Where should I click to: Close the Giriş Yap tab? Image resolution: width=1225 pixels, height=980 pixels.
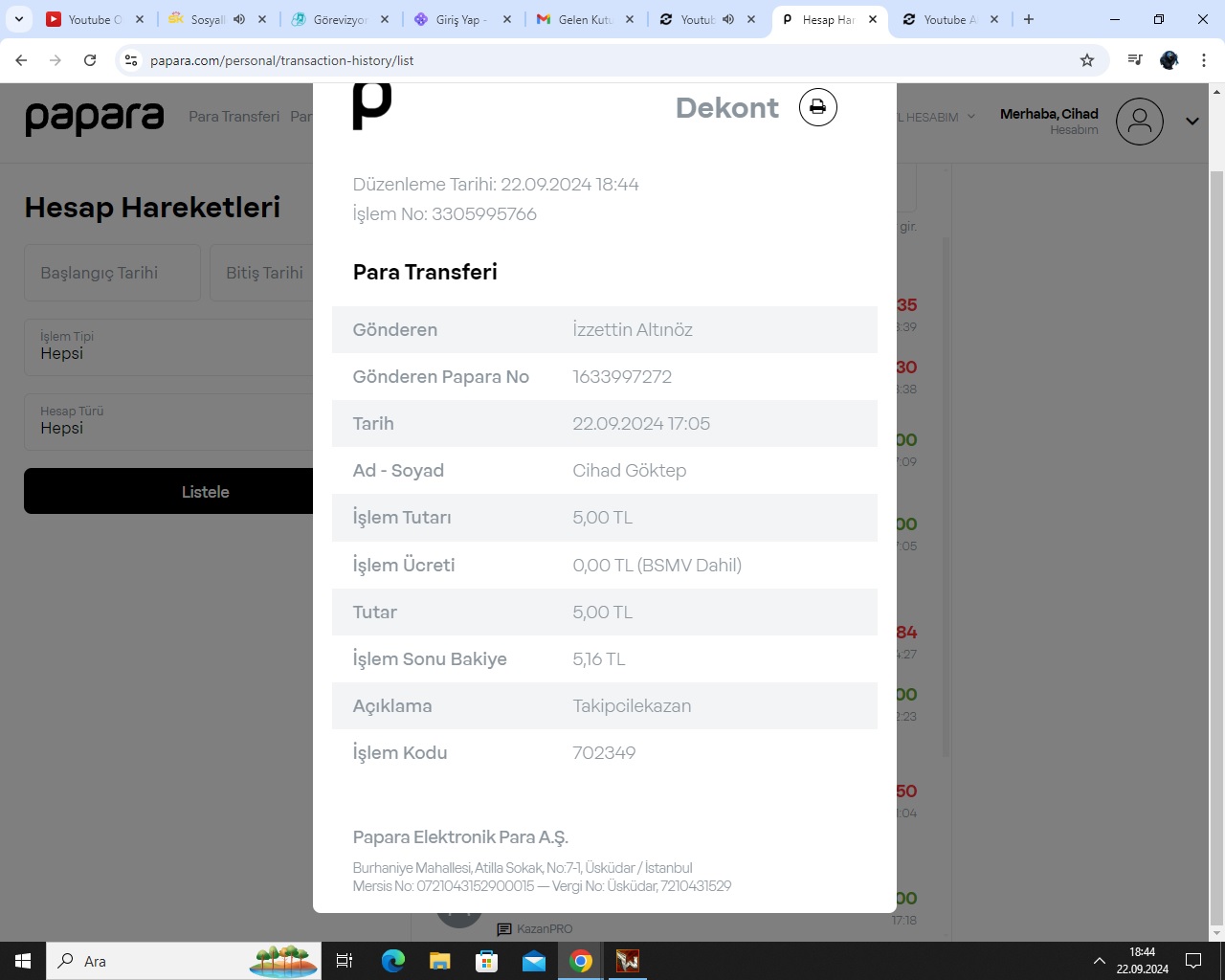(507, 19)
